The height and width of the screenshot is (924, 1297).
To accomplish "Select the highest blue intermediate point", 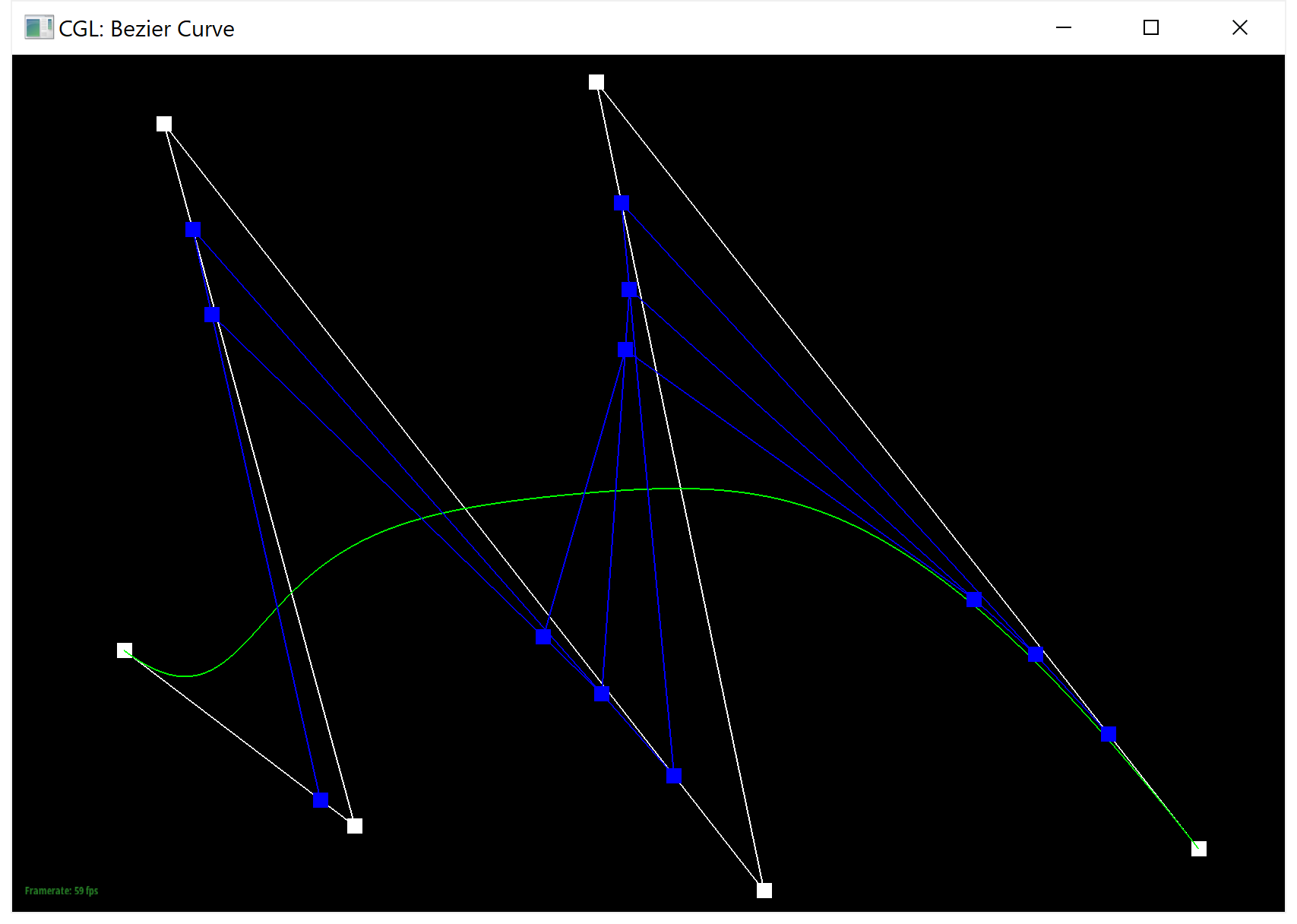I will click(621, 203).
